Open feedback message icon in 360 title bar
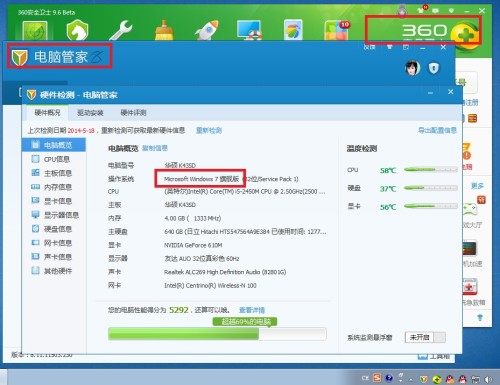The image size is (500, 385). click(x=435, y=11)
